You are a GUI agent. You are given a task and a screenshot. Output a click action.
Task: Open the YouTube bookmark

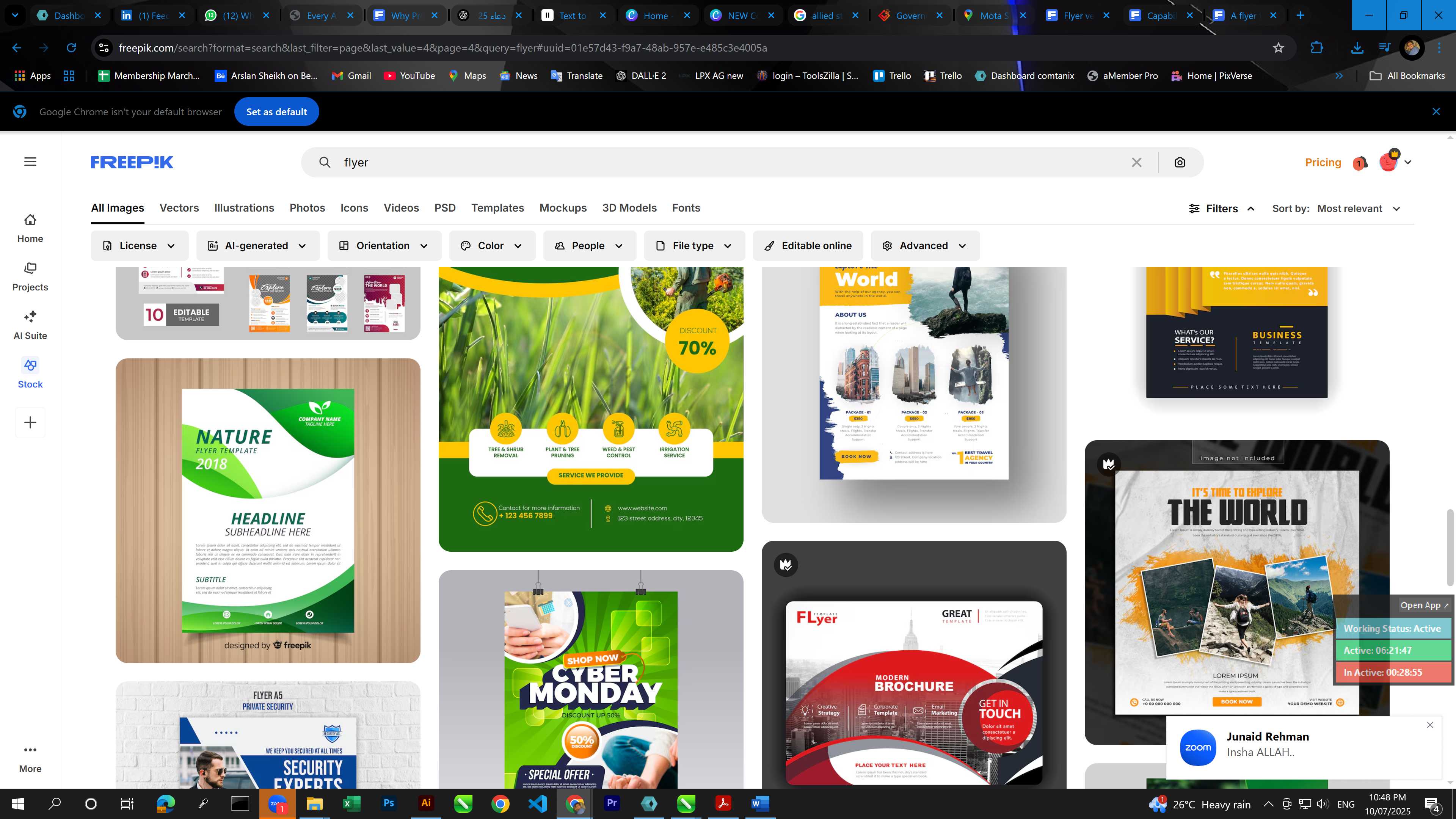(x=409, y=76)
